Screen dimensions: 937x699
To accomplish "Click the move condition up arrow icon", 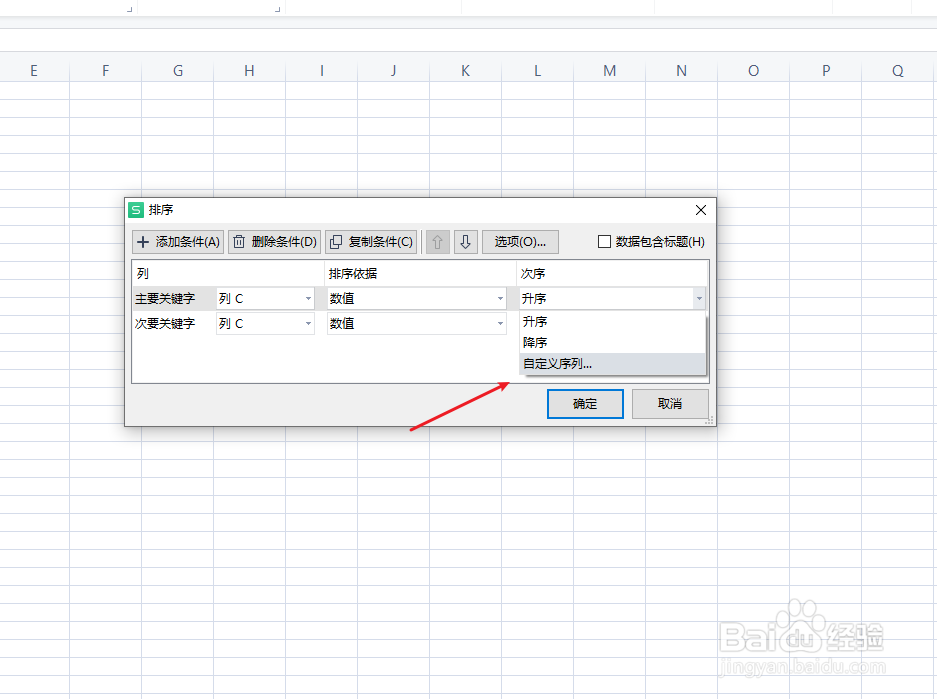I will pos(437,241).
